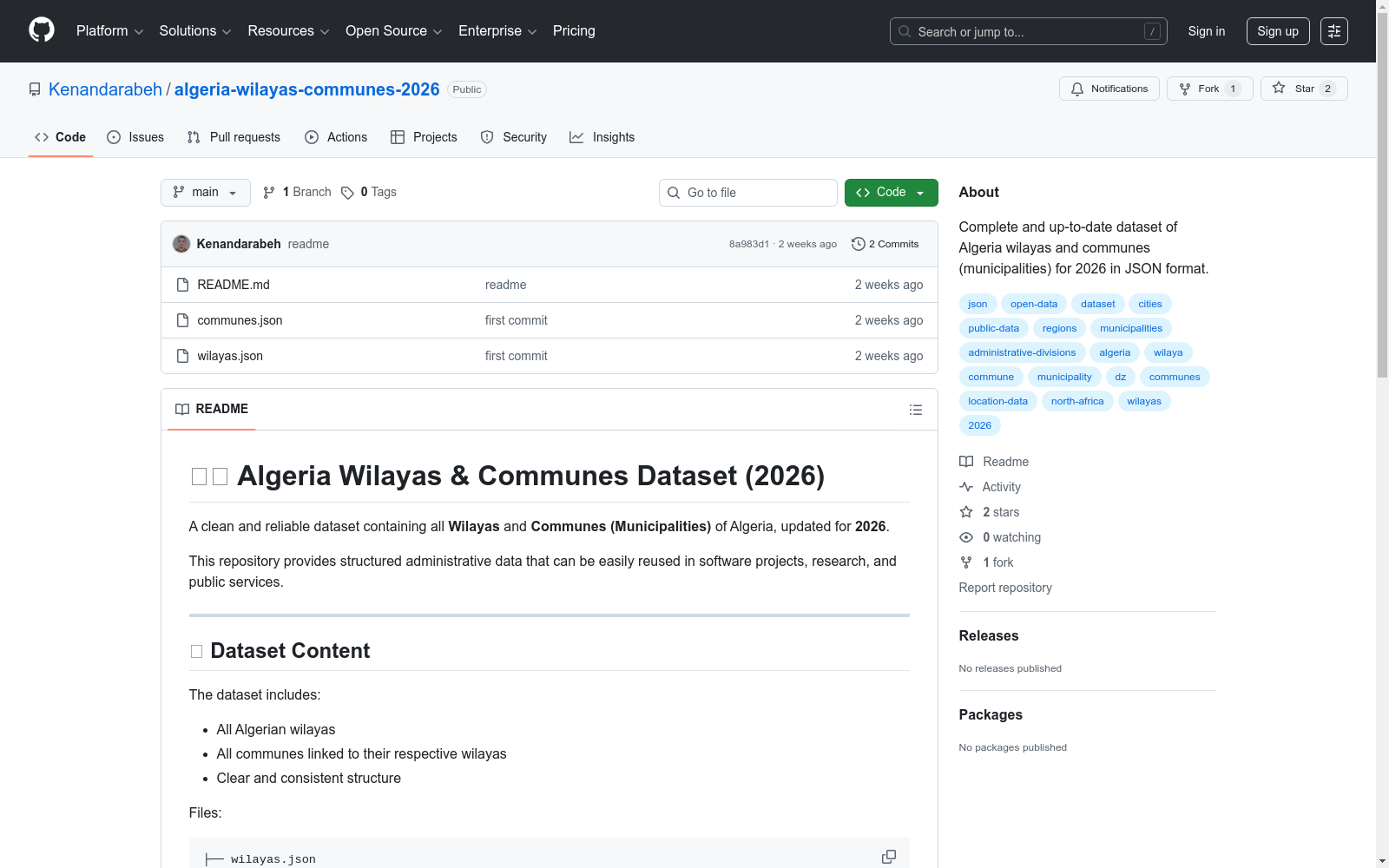Switch to the Pull requests tab

234,137
